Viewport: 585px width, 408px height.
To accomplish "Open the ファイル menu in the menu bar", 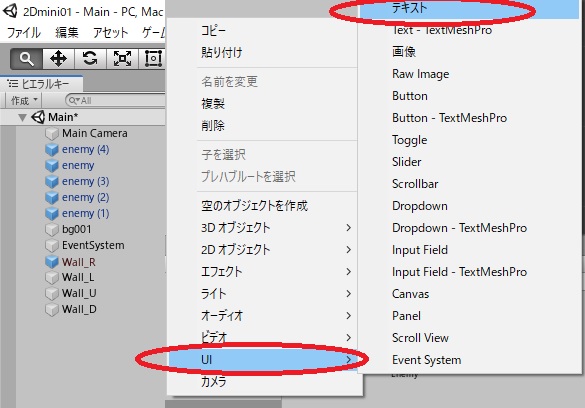I will [24, 33].
